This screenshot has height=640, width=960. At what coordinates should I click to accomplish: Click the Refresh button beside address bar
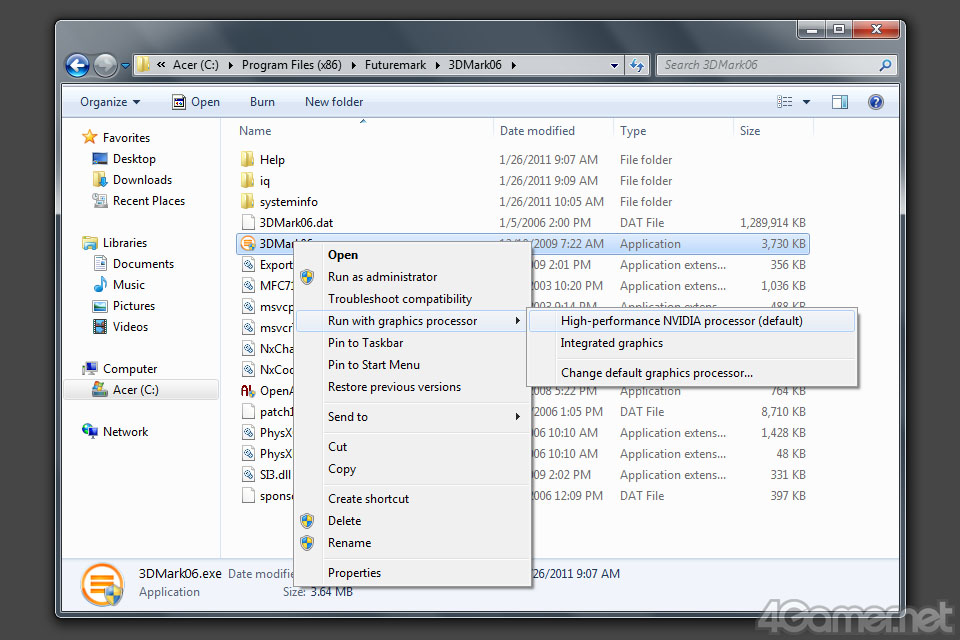[x=637, y=65]
